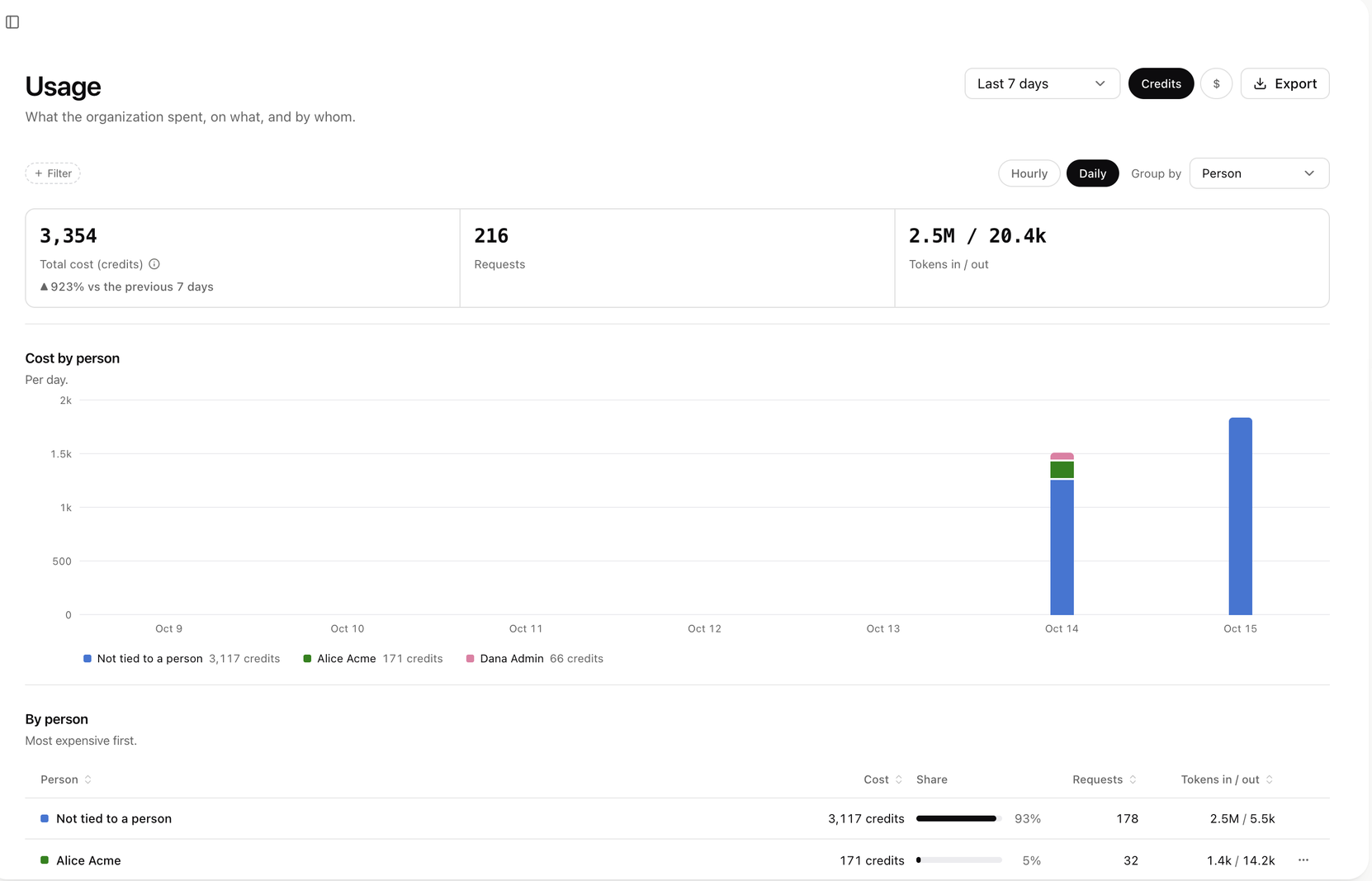Click the 216 Requests value
The width and height of the screenshot is (1372, 881).
coord(491,236)
